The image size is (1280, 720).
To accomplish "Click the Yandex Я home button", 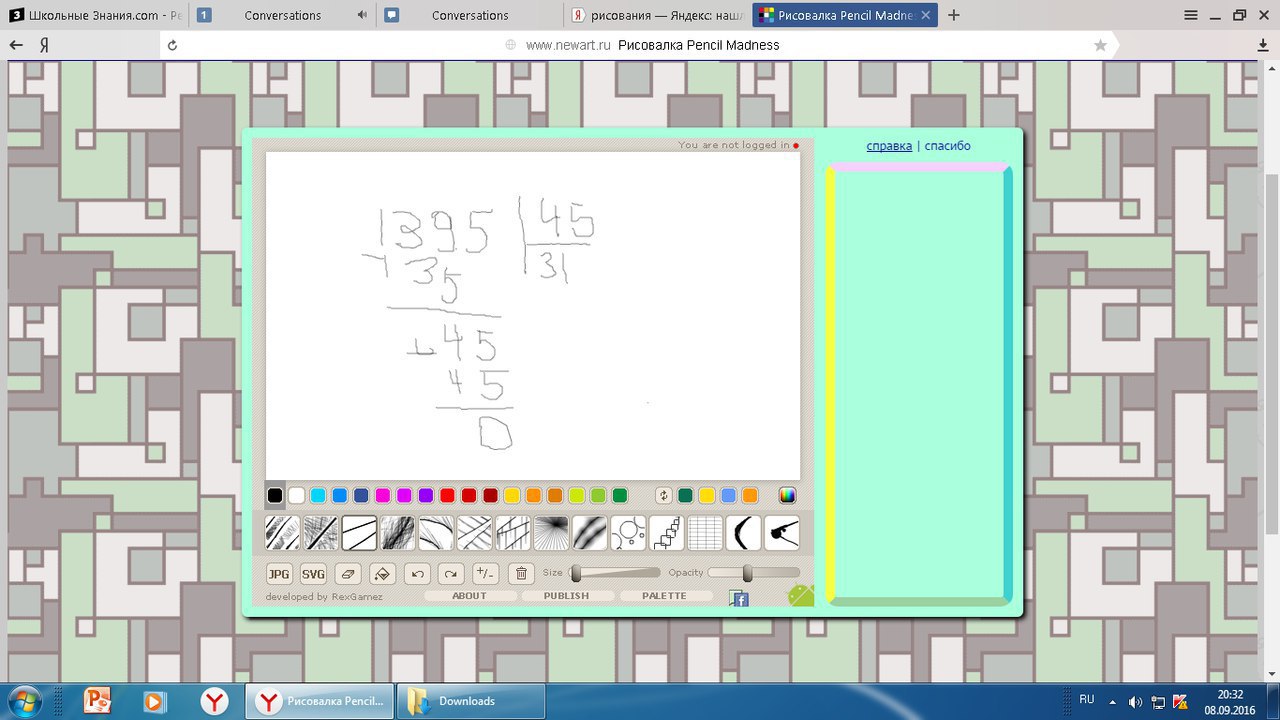I will [45, 45].
